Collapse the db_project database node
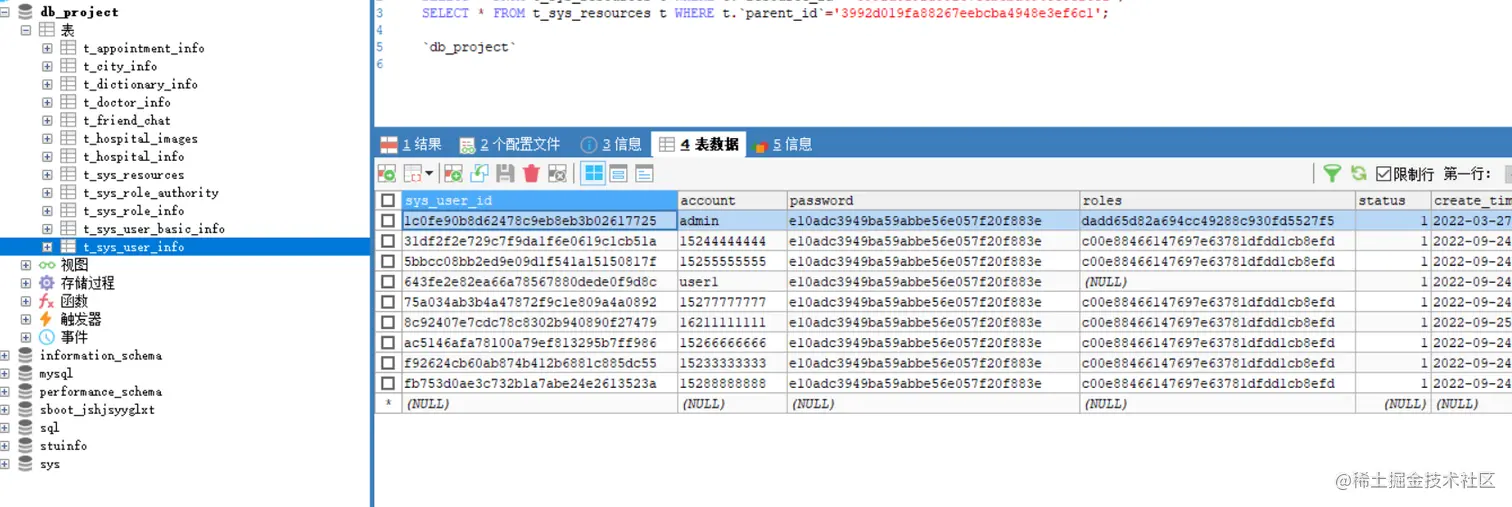This screenshot has width=1512, height=507. pyautogui.click(x=5, y=12)
